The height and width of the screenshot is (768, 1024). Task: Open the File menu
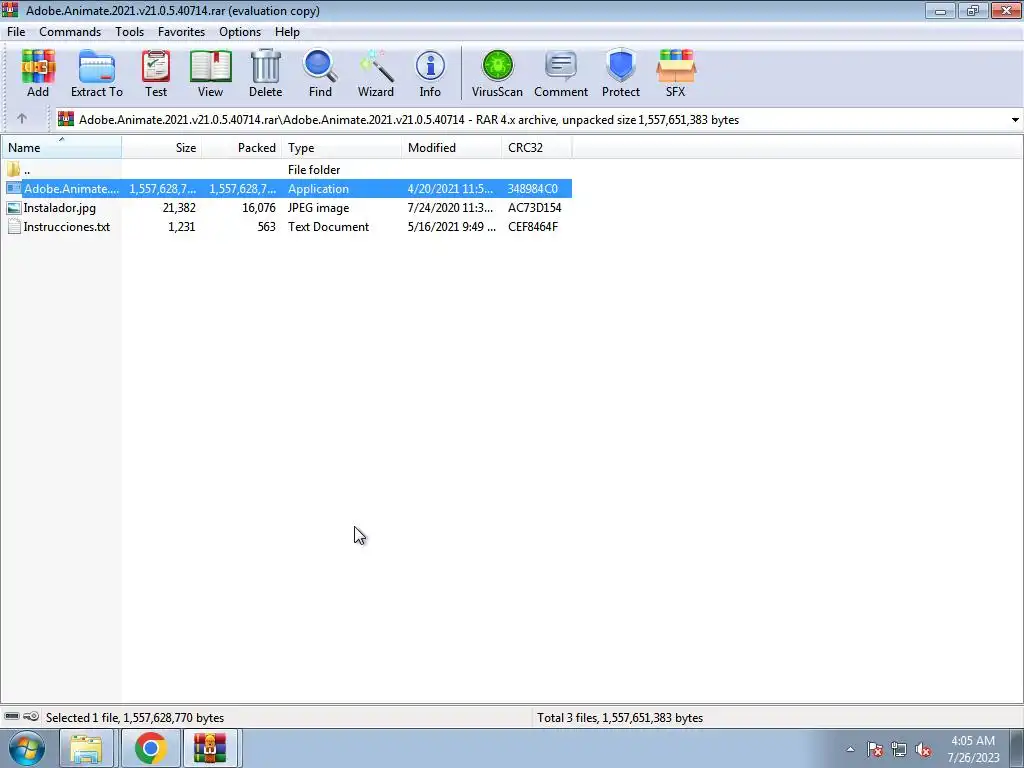click(x=16, y=31)
